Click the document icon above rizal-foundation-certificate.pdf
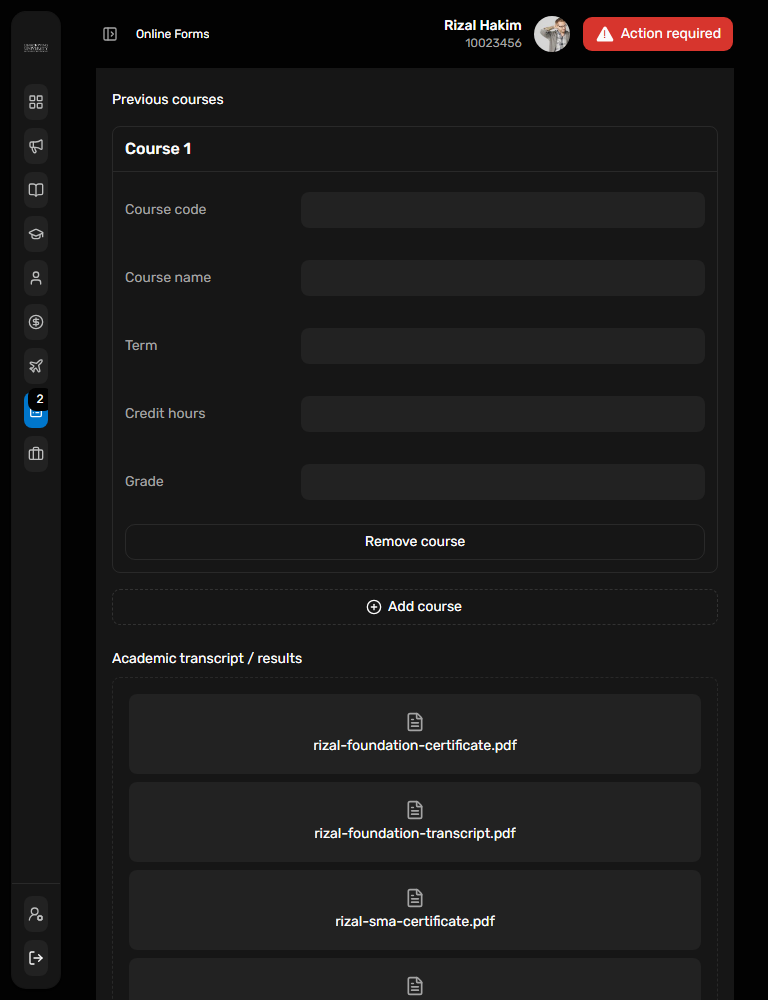 [415, 722]
